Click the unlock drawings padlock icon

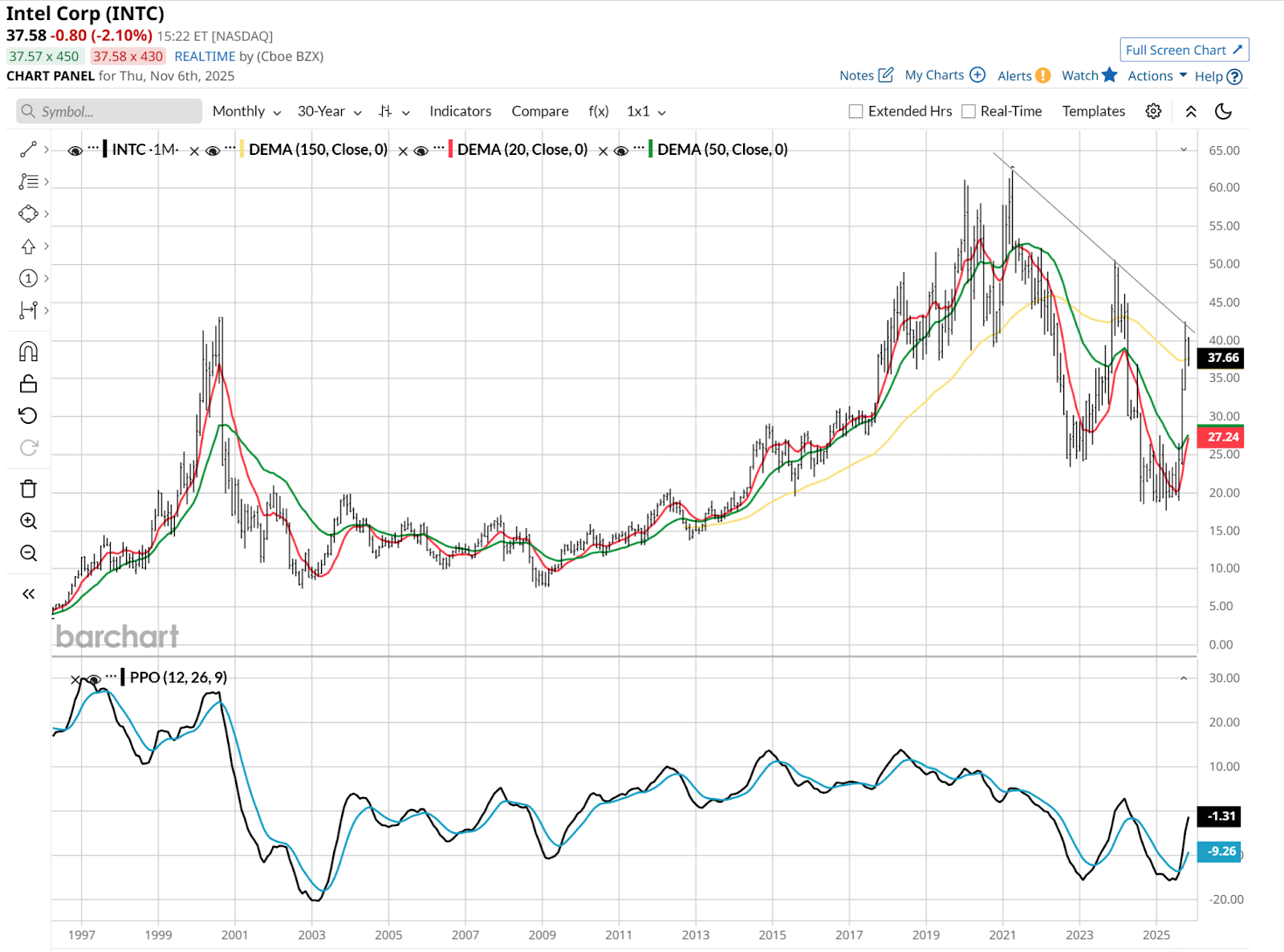pos(28,384)
